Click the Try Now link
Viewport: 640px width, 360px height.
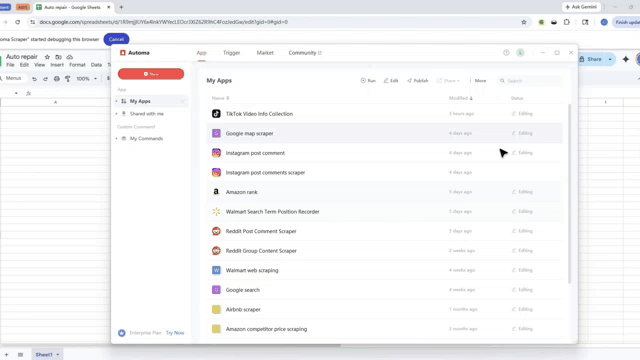[x=175, y=333]
